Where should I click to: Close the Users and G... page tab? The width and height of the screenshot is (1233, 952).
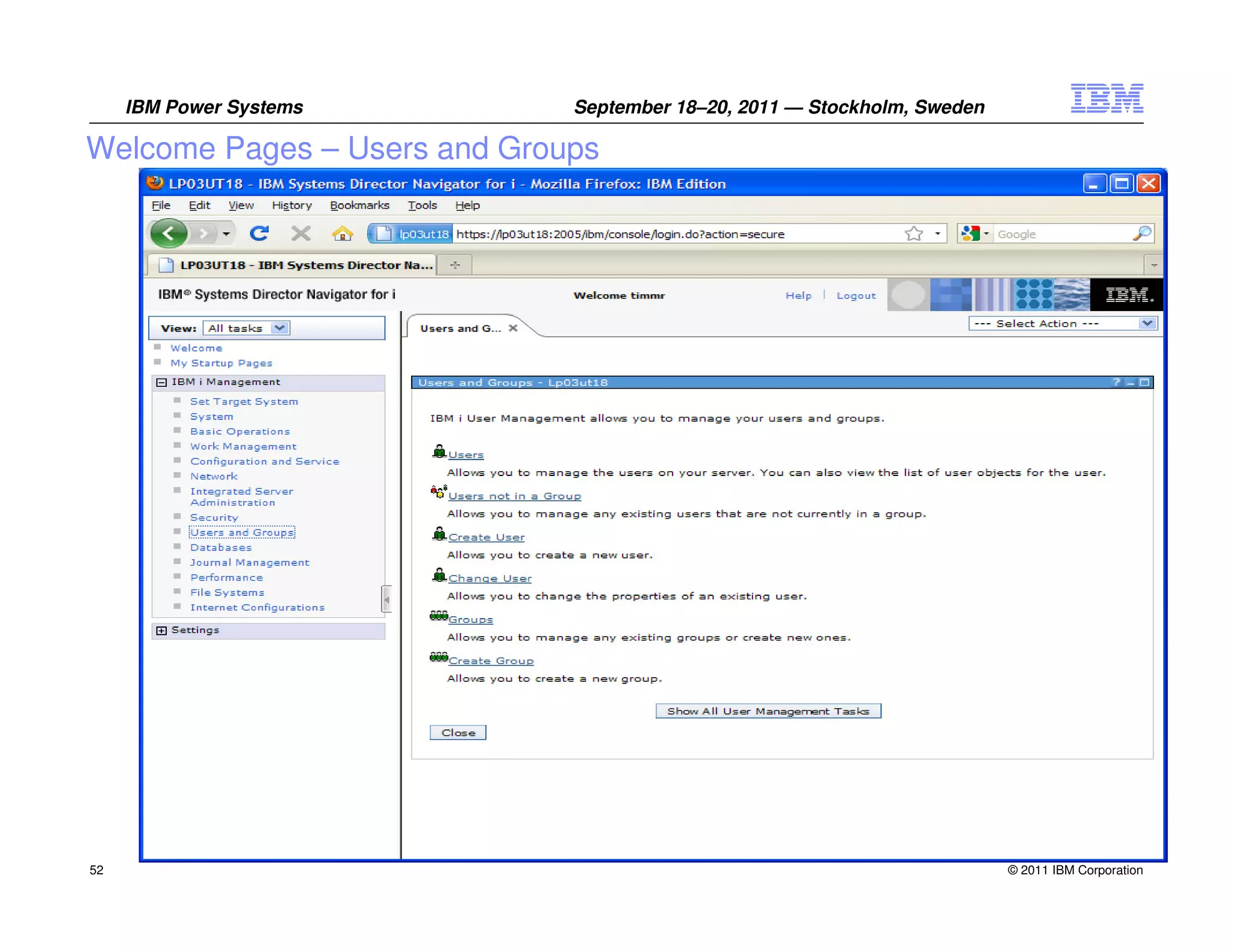[513, 328]
